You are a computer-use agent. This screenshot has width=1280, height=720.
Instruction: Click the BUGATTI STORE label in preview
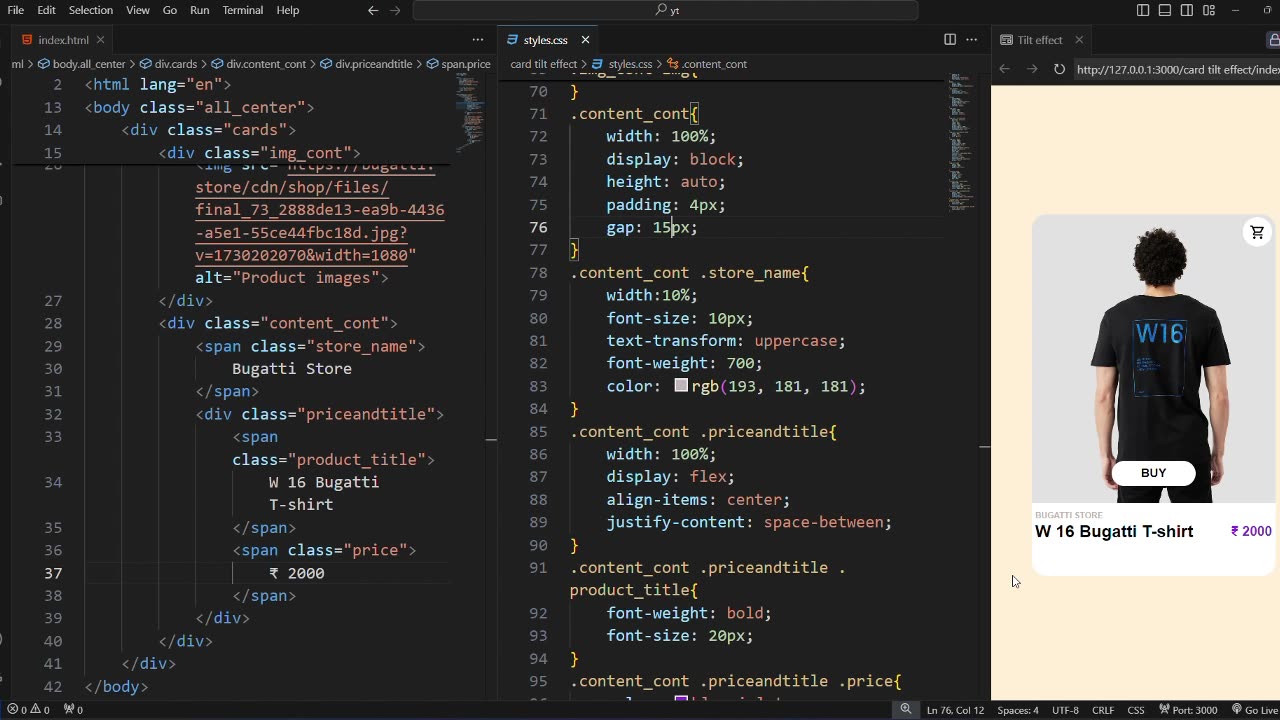click(x=1068, y=515)
